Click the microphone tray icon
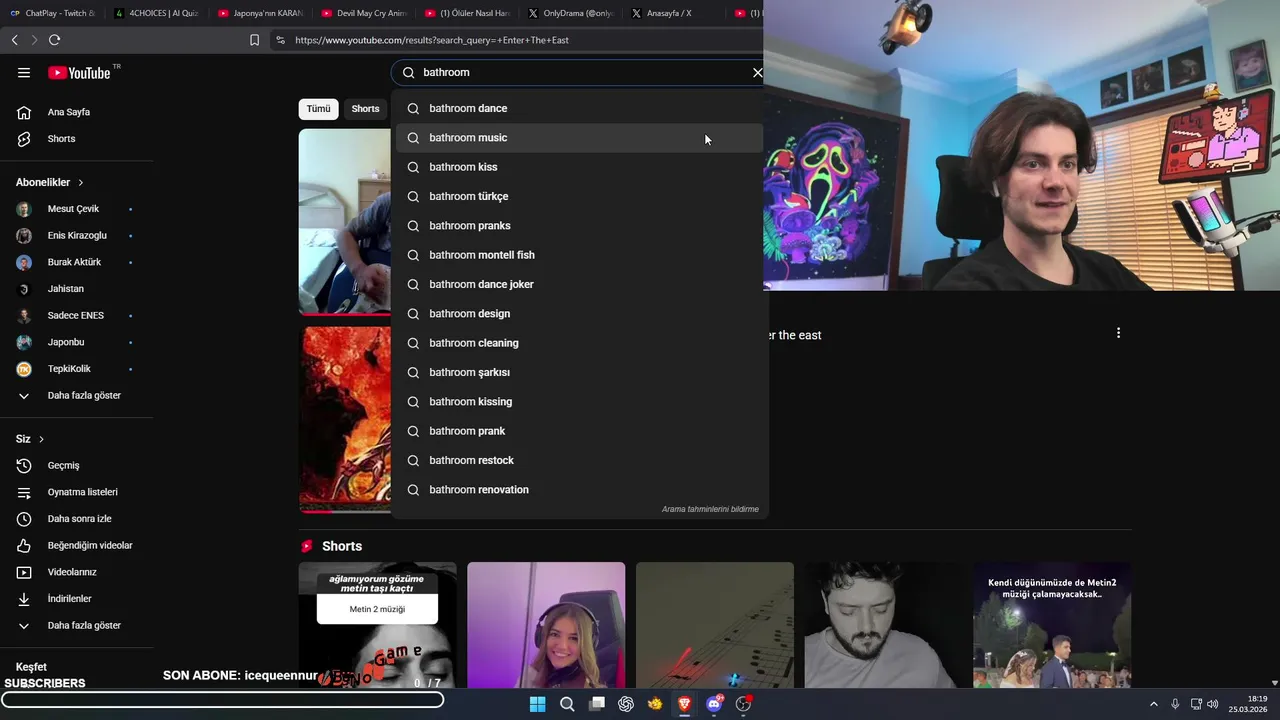Viewport: 1280px width, 720px height. tap(1175, 704)
